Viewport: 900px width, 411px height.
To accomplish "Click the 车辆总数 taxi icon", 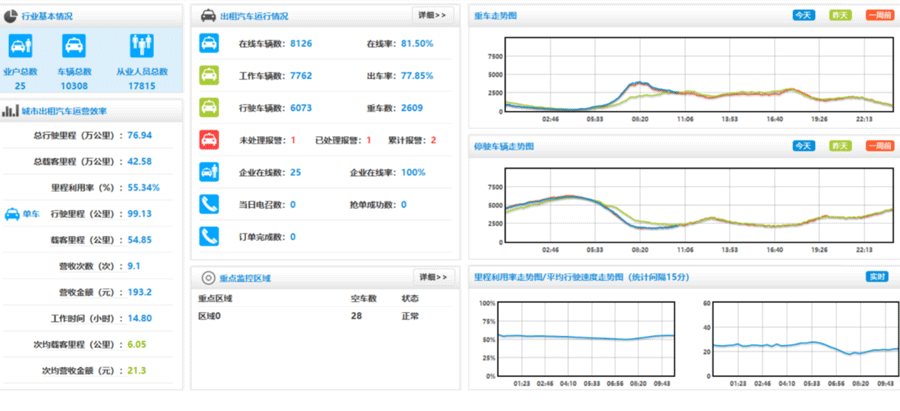I will (x=74, y=46).
